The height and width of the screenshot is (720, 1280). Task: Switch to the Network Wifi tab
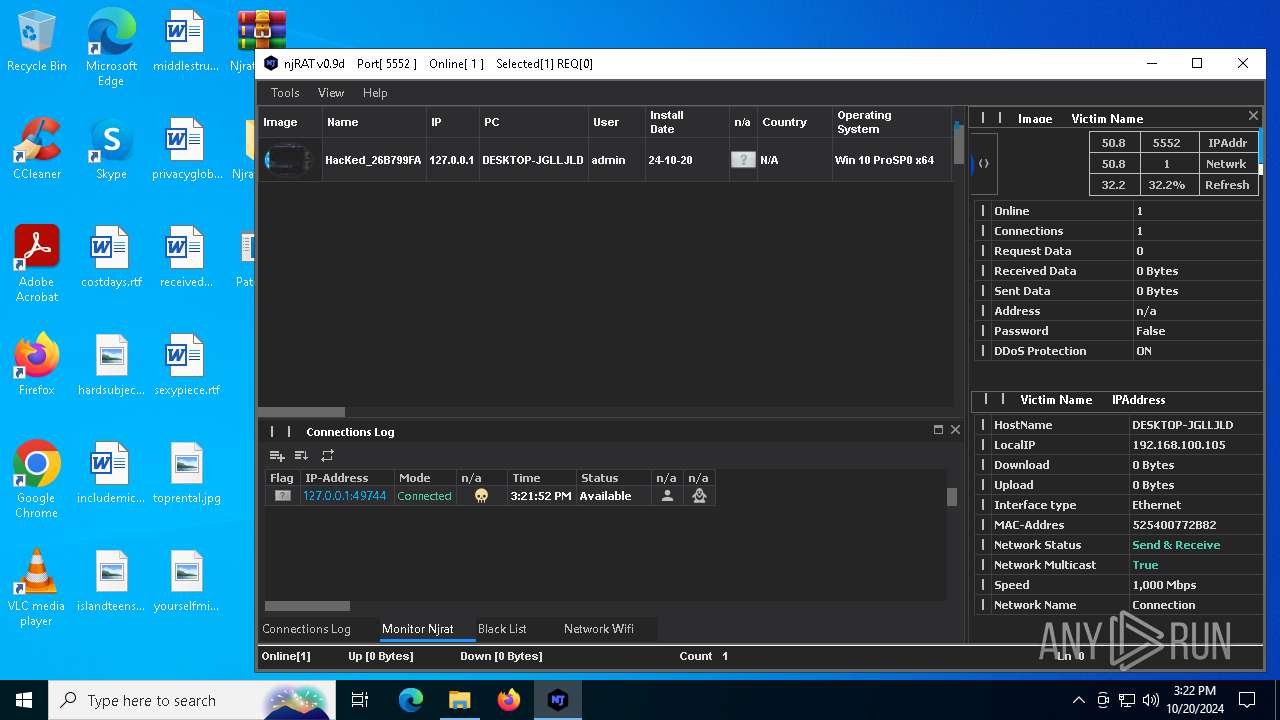[599, 629]
